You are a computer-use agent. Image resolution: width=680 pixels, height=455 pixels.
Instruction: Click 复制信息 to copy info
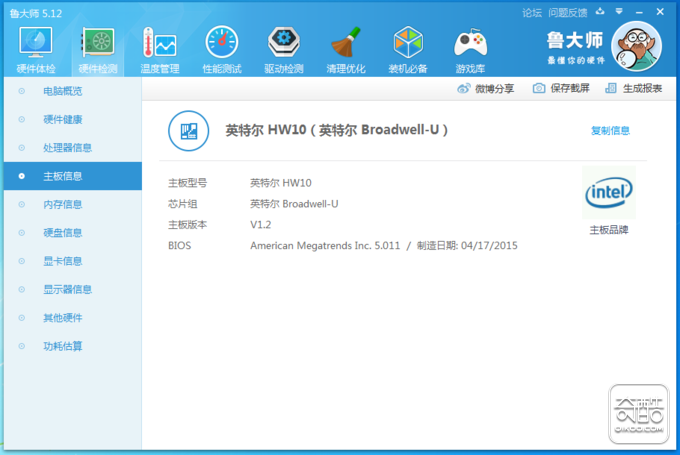tap(610, 131)
